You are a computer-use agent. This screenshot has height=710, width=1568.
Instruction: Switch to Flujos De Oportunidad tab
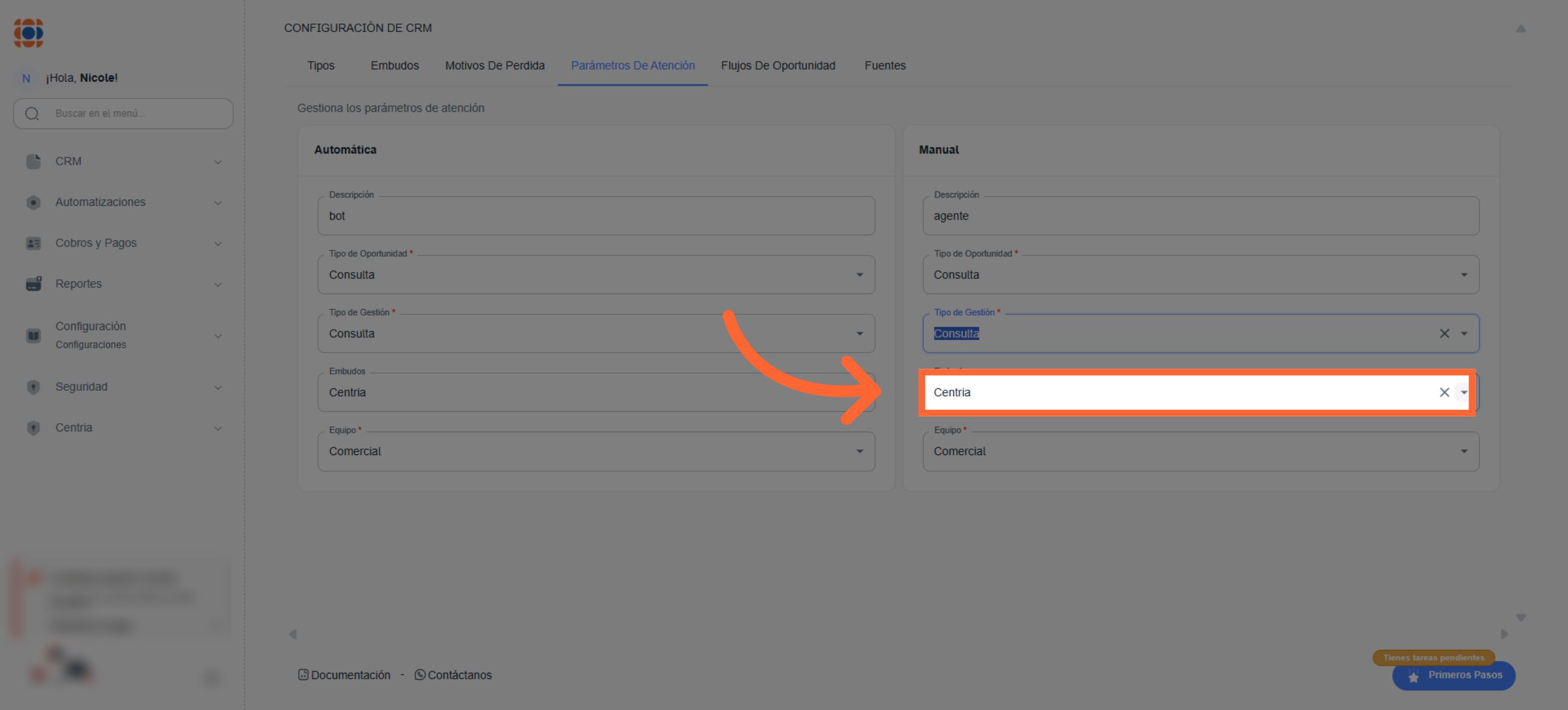[x=777, y=65]
